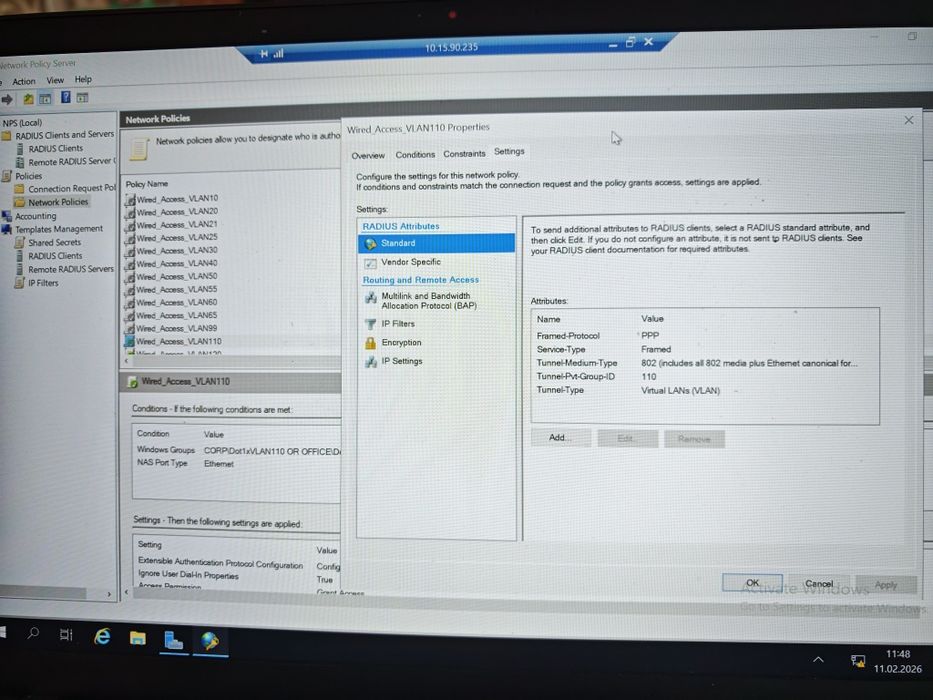The image size is (933, 700).
Task: Open Internet Explorer from the taskbar
Action: pyautogui.click(x=102, y=637)
